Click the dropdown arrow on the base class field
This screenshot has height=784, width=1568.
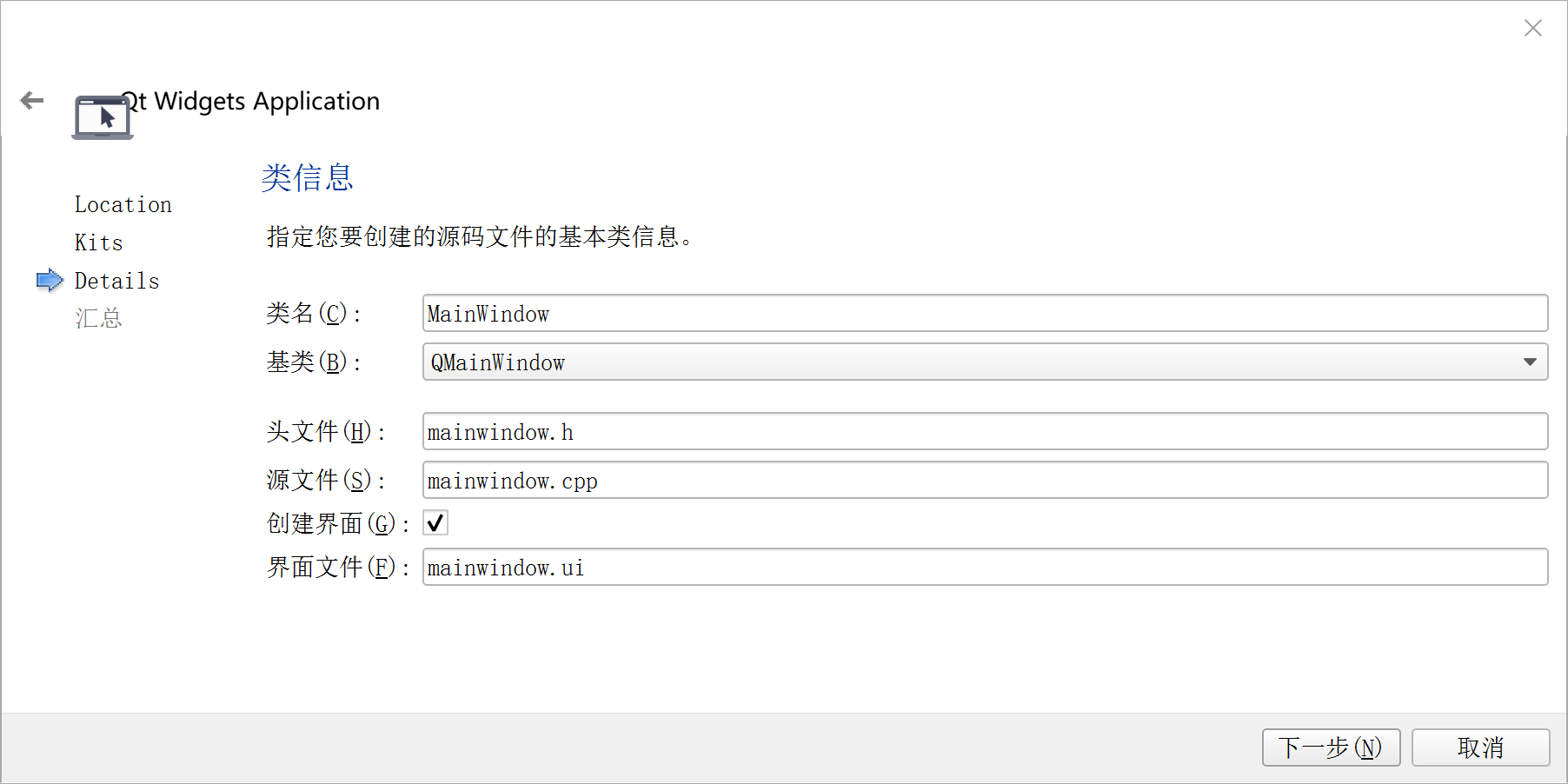click(x=1531, y=362)
